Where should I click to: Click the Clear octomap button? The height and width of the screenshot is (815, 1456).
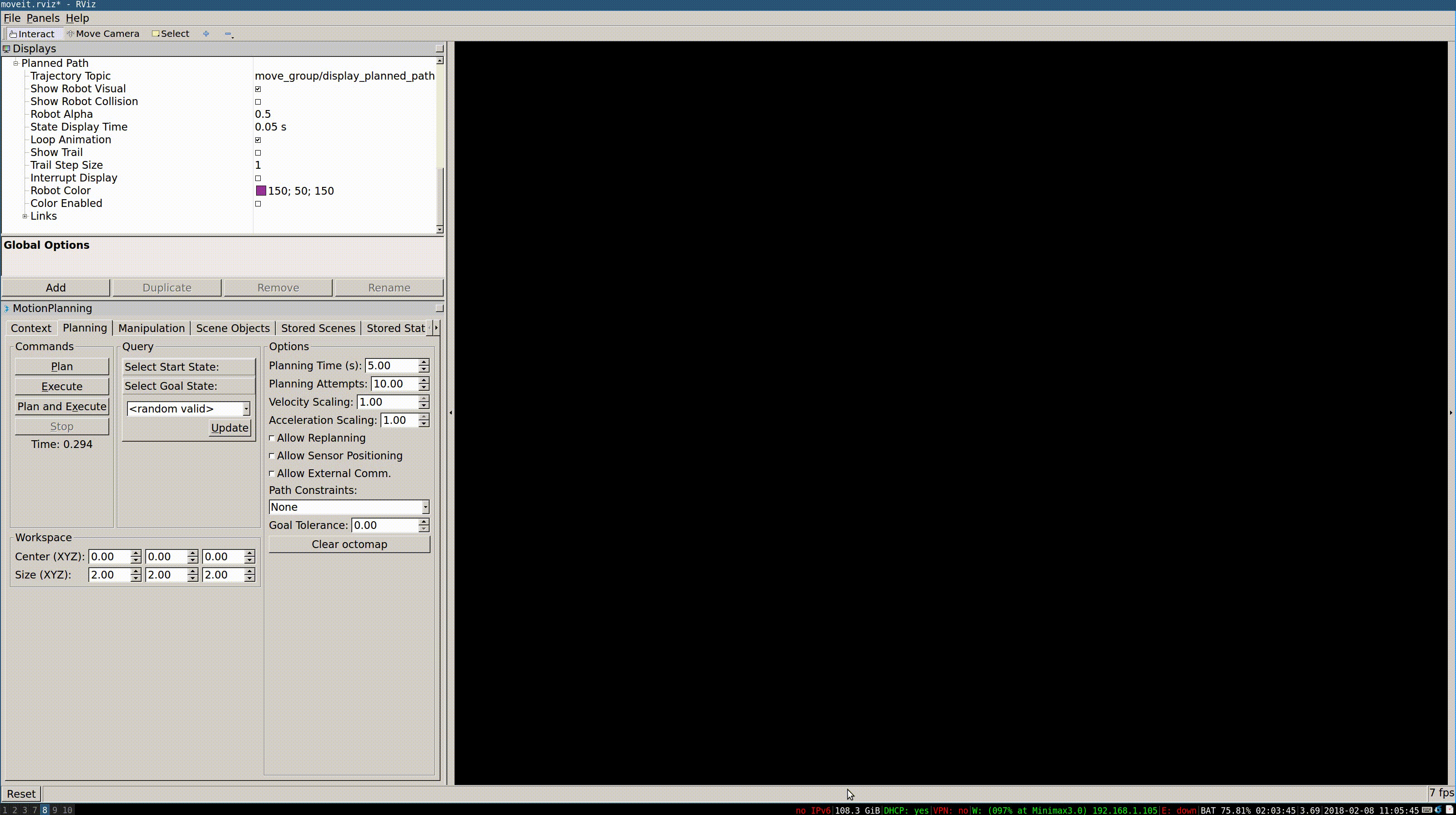tap(349, 544)
